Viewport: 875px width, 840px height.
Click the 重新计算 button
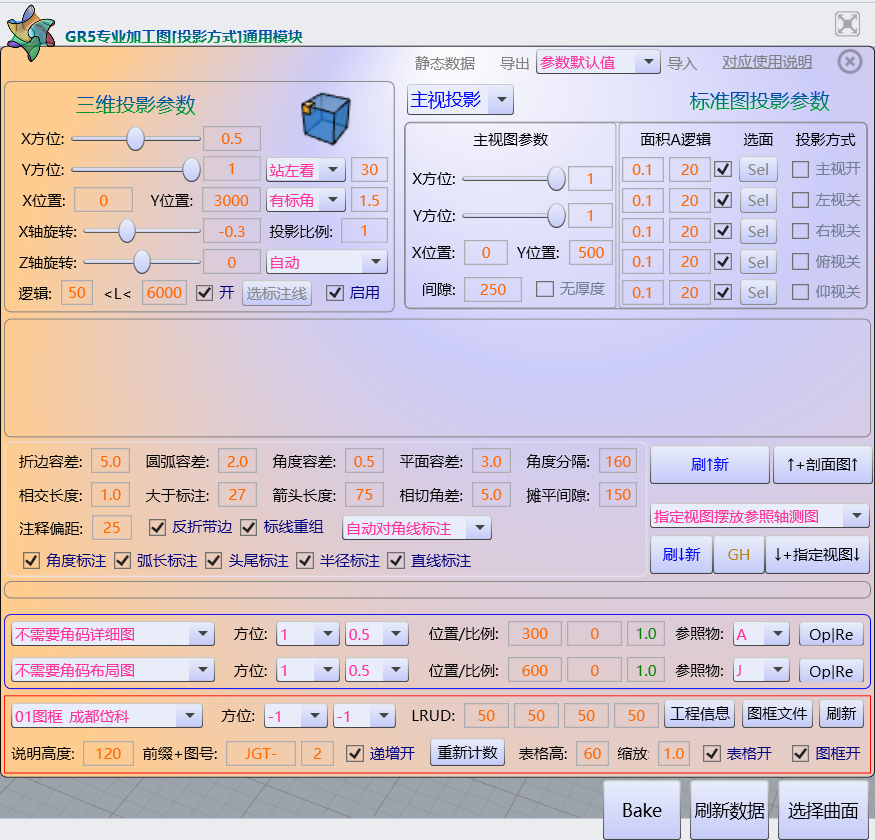tap(467, 755)
